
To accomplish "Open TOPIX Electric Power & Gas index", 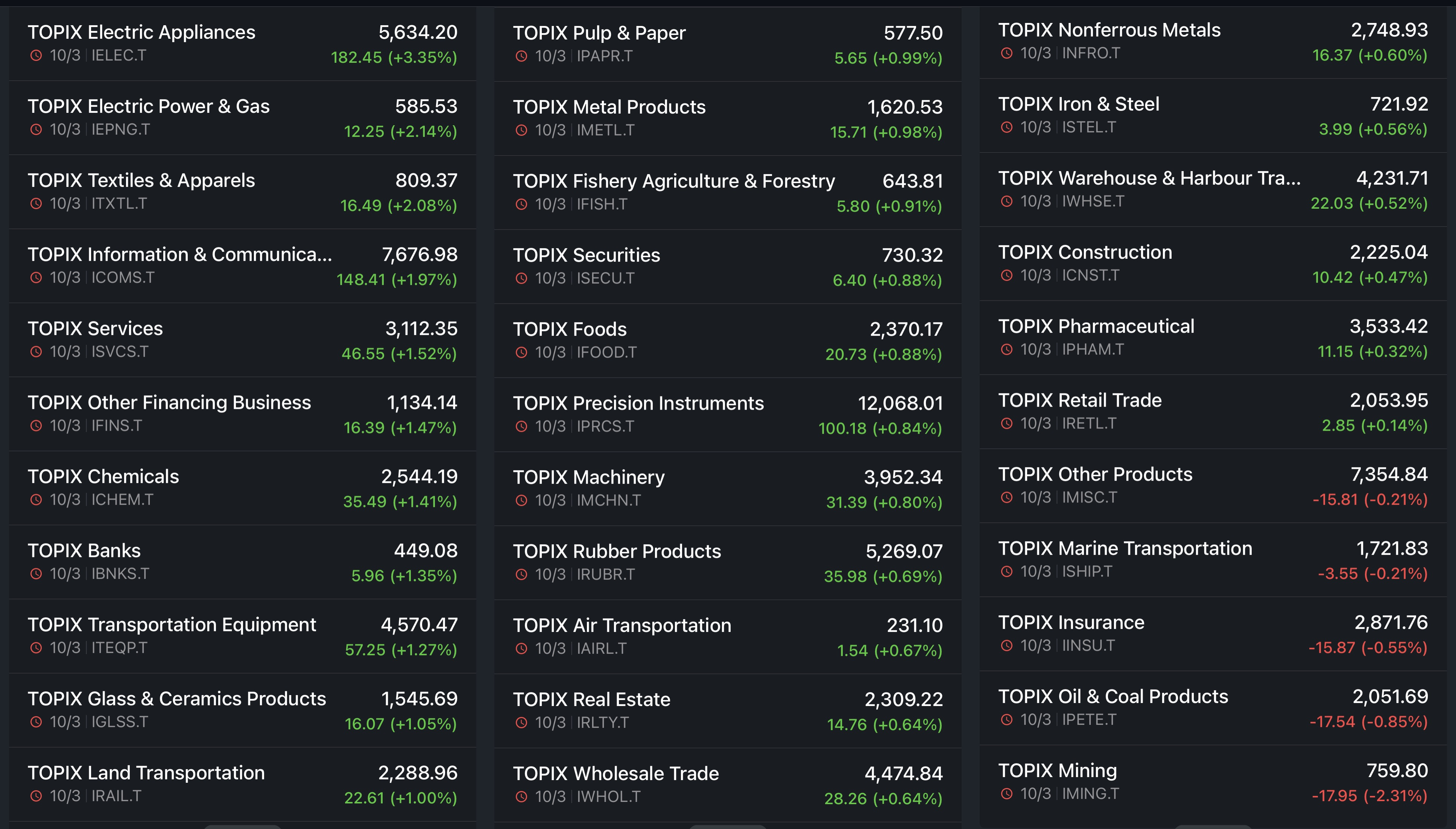I will (x=149, y=106).
